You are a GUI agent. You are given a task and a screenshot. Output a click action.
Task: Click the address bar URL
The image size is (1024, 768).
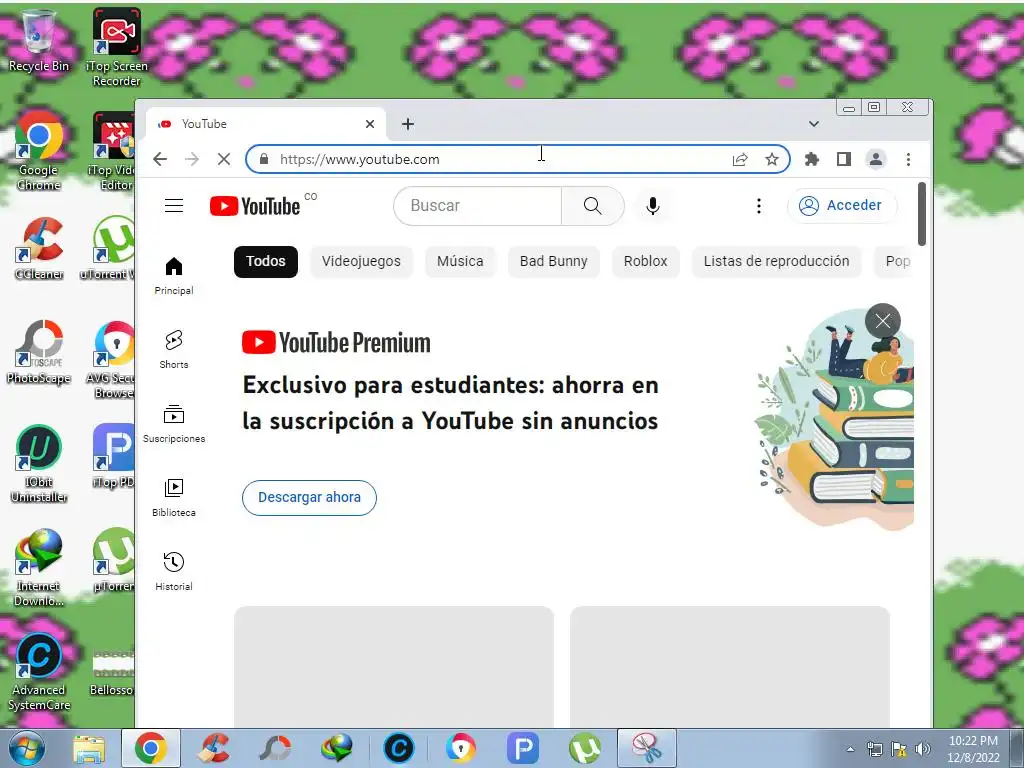click(360, 159)
